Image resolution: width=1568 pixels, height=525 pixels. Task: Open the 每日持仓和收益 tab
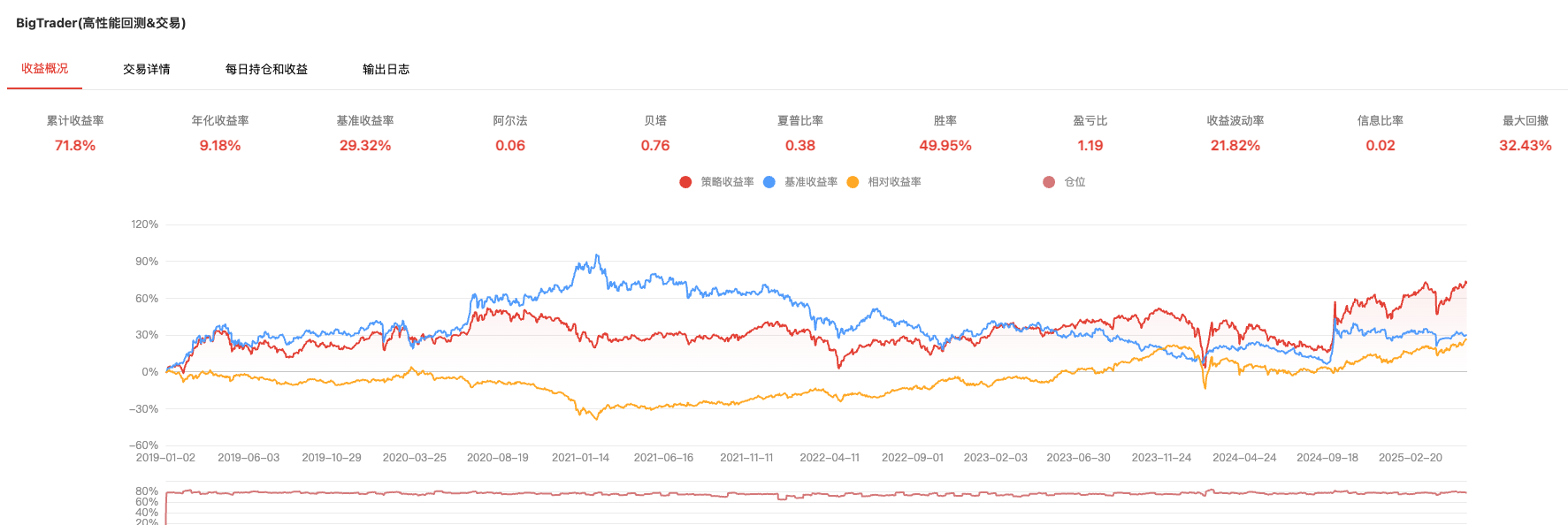click(x=266, y=69)
